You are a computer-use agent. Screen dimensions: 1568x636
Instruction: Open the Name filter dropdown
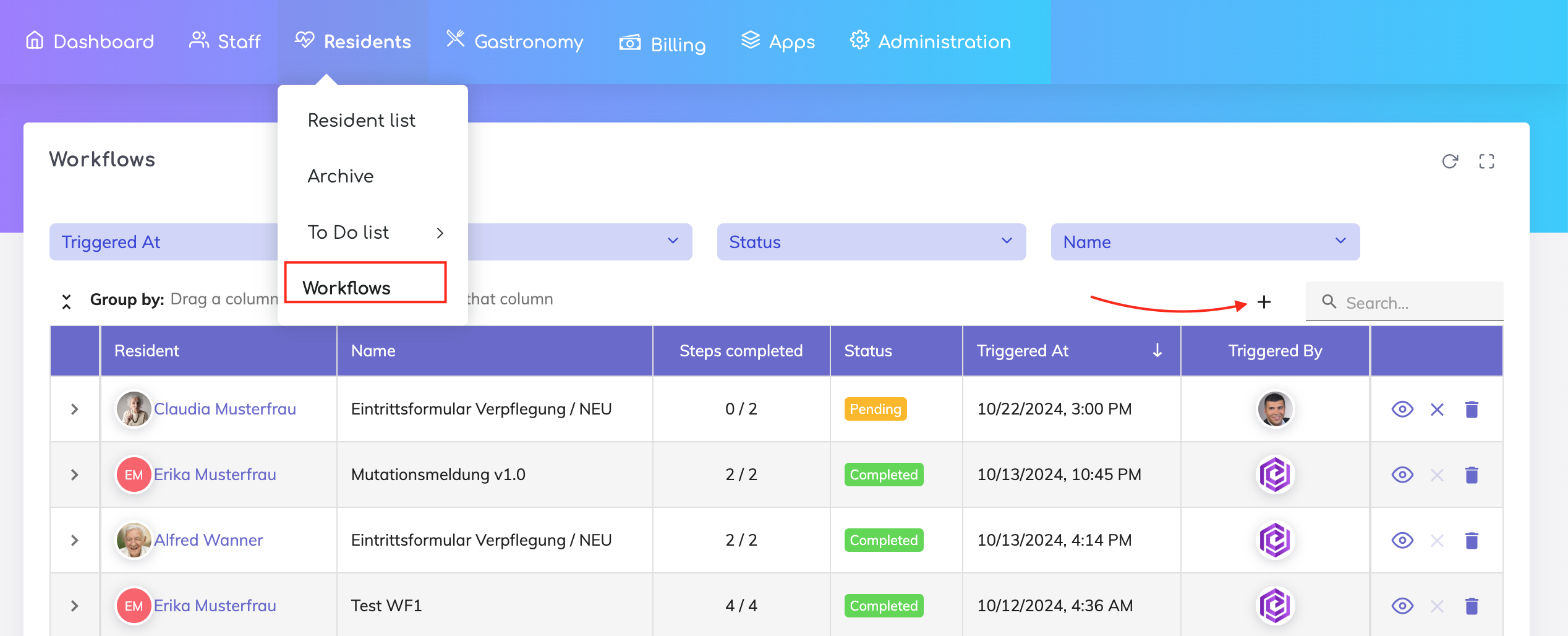[x=1204, y=242]
